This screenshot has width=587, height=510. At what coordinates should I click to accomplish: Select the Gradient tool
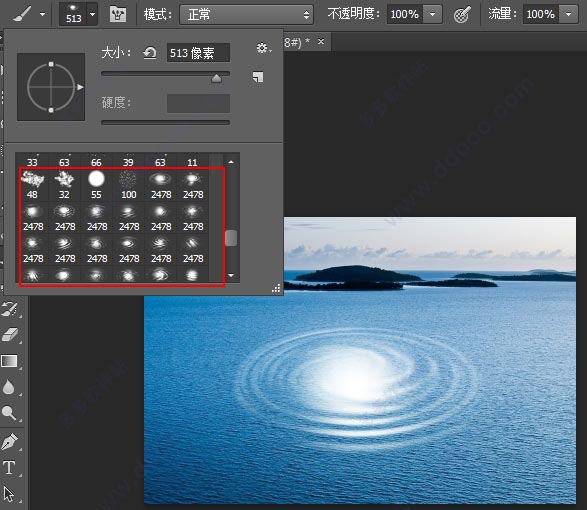(x=9, y=361)
